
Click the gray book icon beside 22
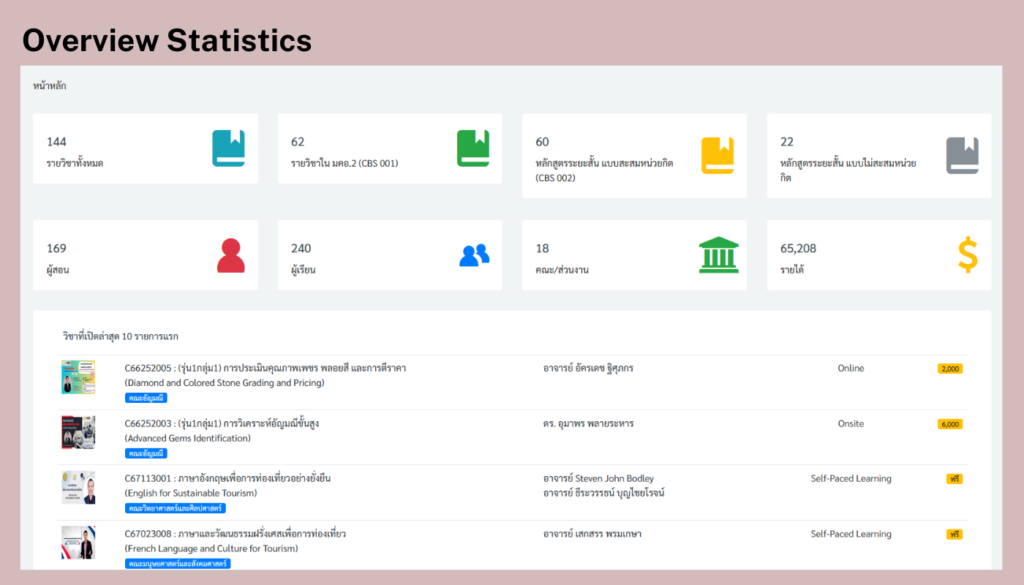coord(962,155)
